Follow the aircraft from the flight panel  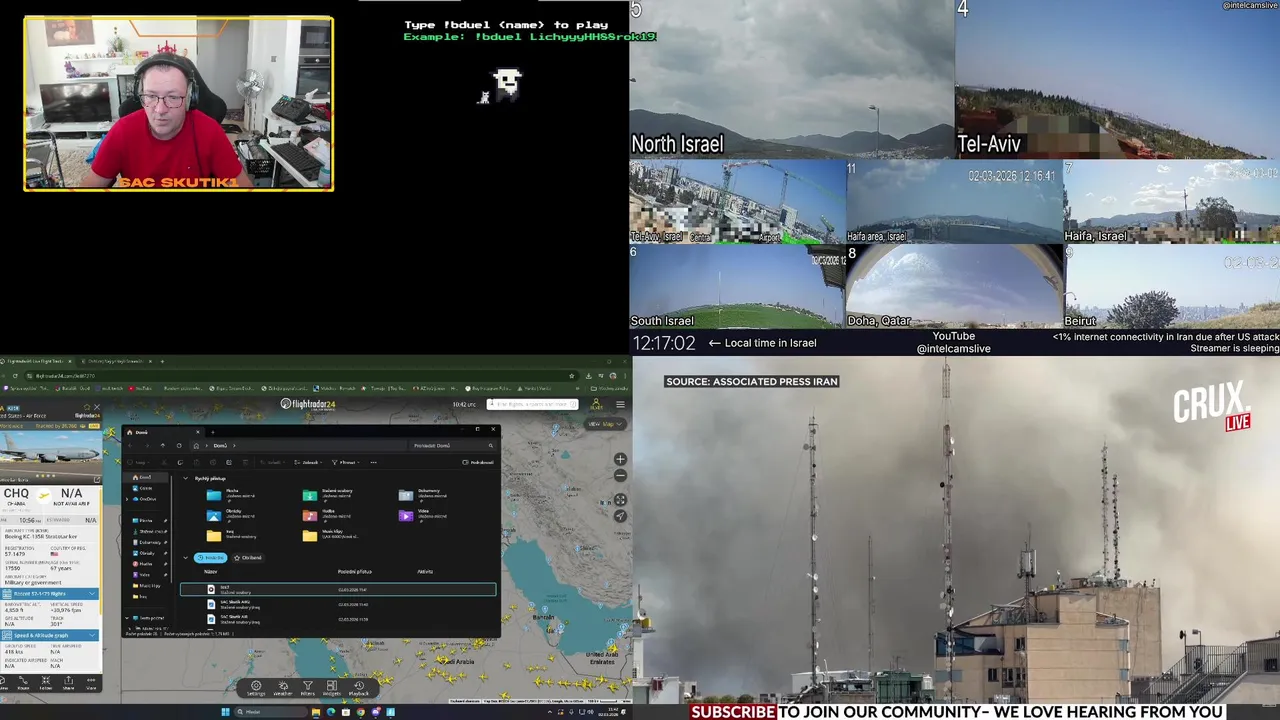pyautogui.click(x=46, y=684)
